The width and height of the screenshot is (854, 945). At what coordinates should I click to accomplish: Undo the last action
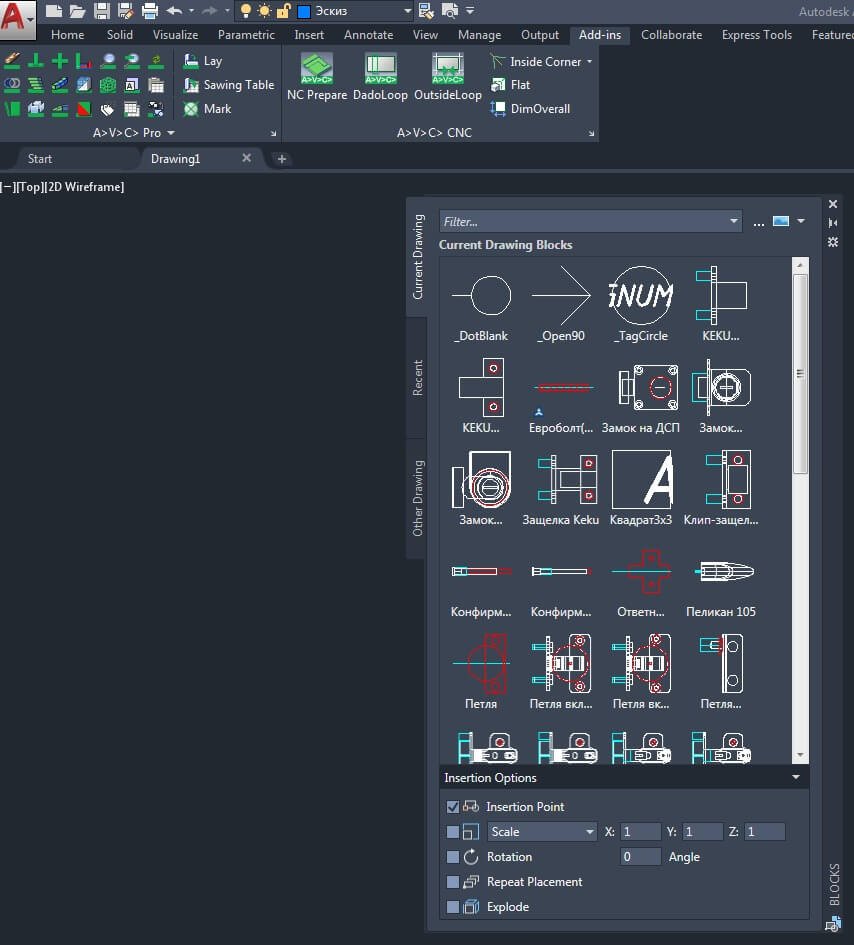click(174, 10)
